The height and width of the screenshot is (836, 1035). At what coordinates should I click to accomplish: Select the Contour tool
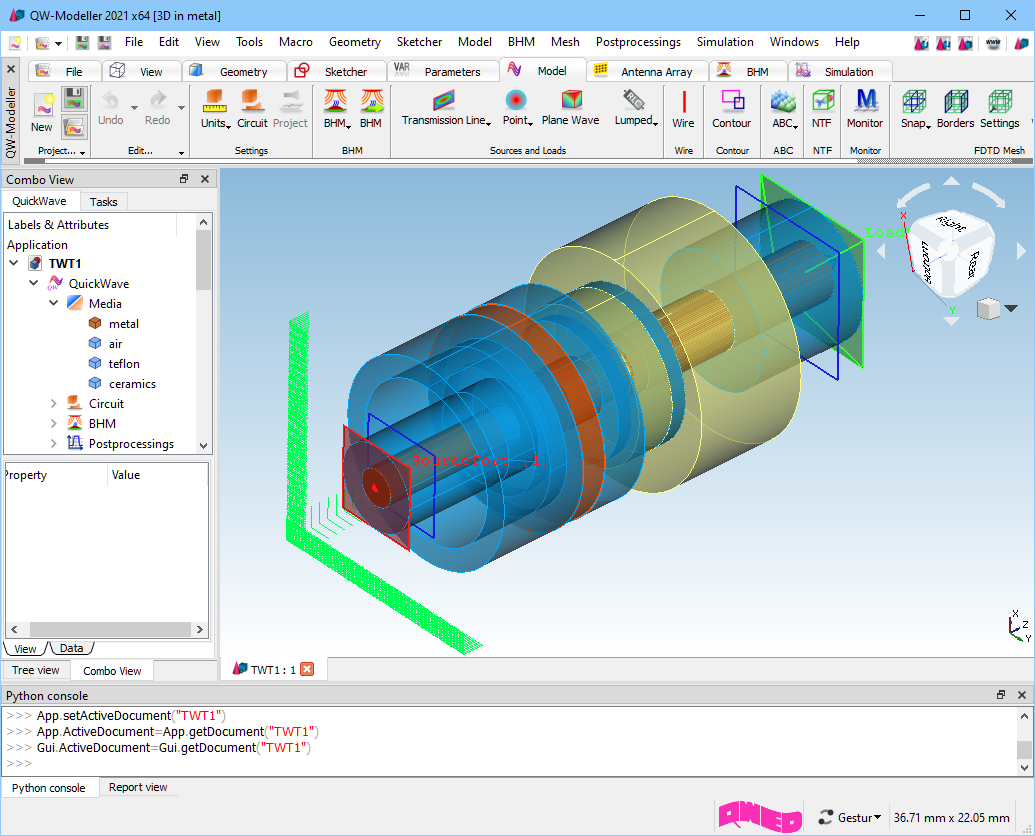click(731, 109)
